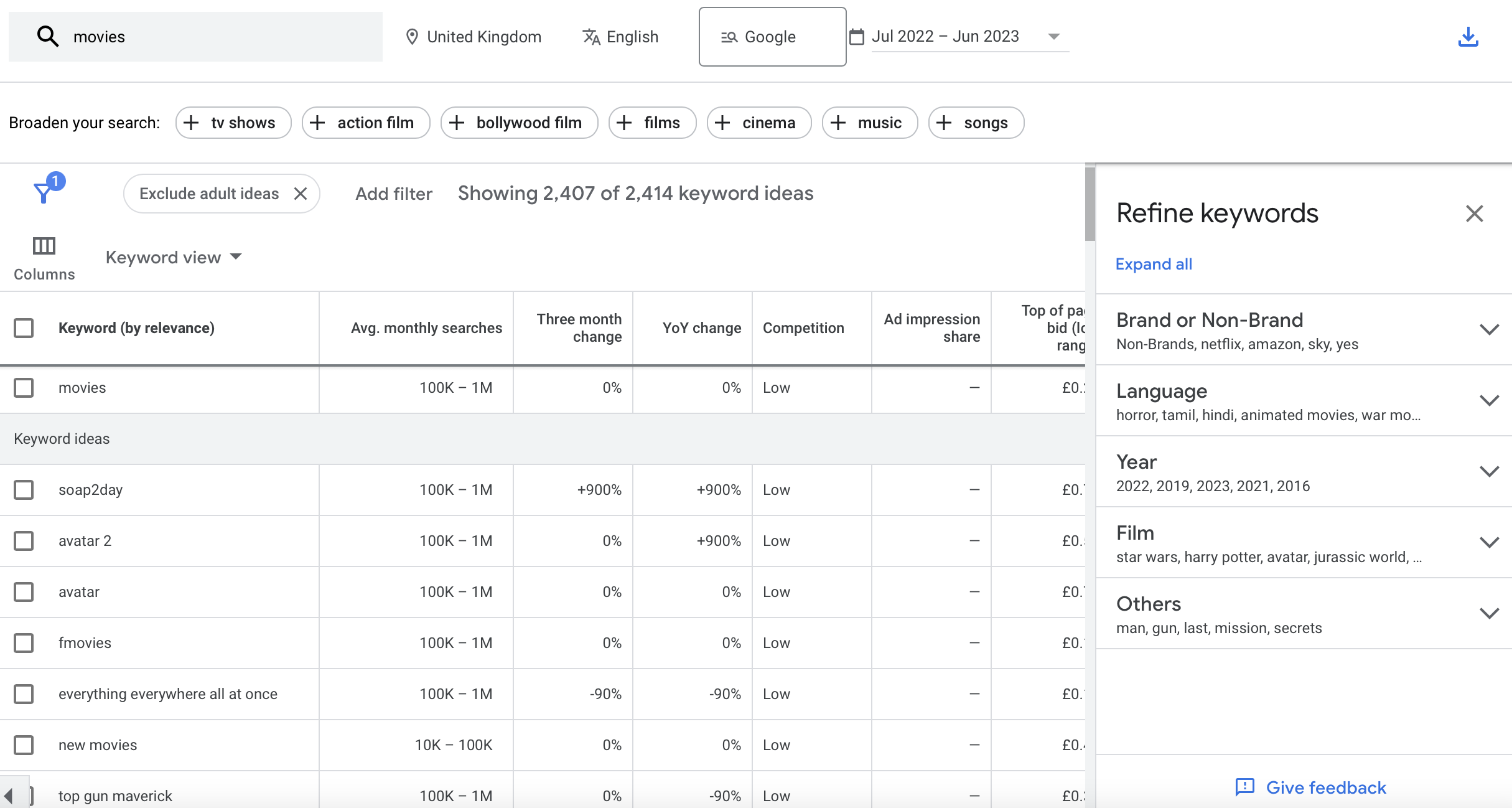This screenshot has height=808, width=1512.
Task: Check the soap2day keyword row
Action: coord(24,489)
